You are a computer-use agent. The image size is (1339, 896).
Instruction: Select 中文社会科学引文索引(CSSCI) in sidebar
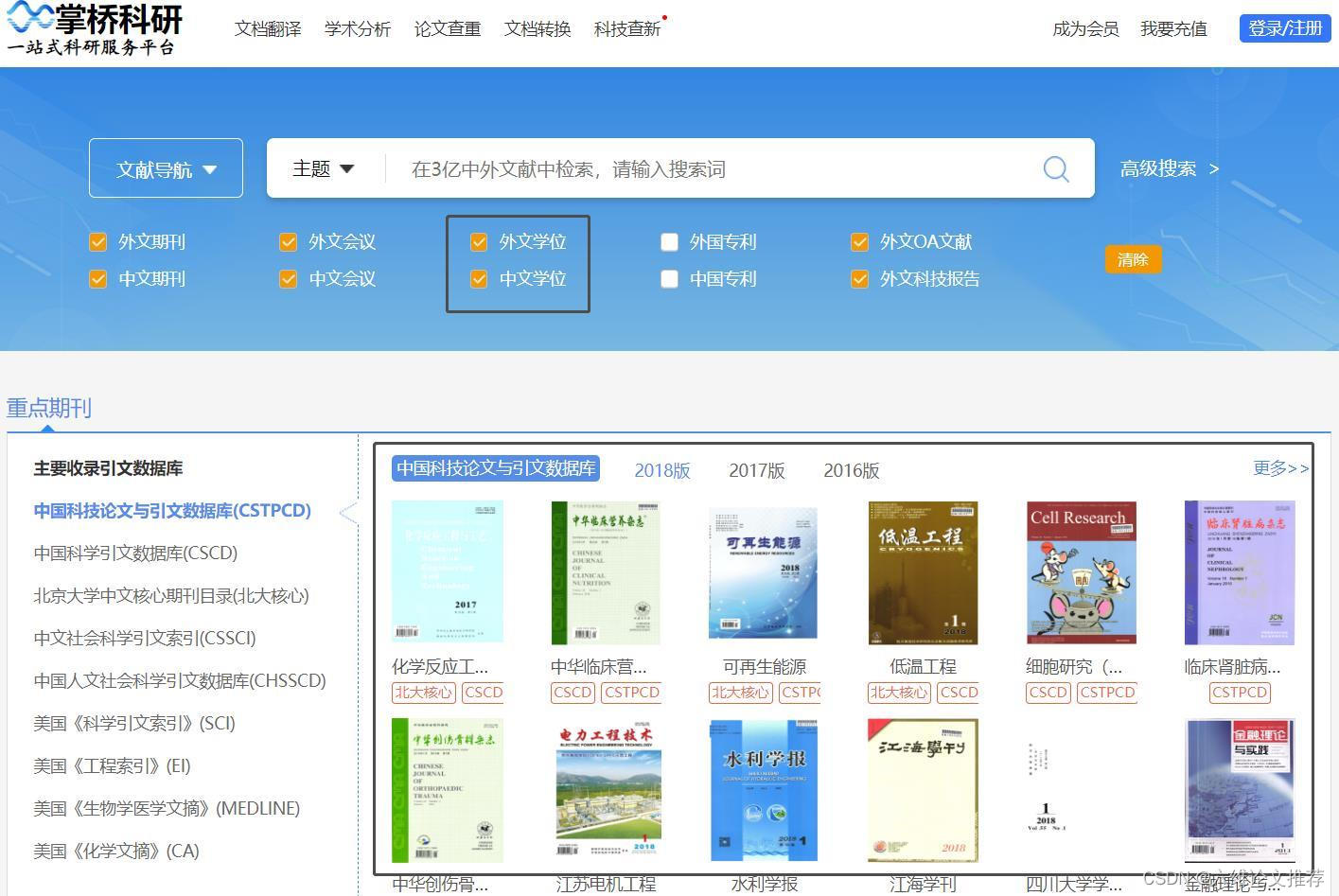point(145,639)
